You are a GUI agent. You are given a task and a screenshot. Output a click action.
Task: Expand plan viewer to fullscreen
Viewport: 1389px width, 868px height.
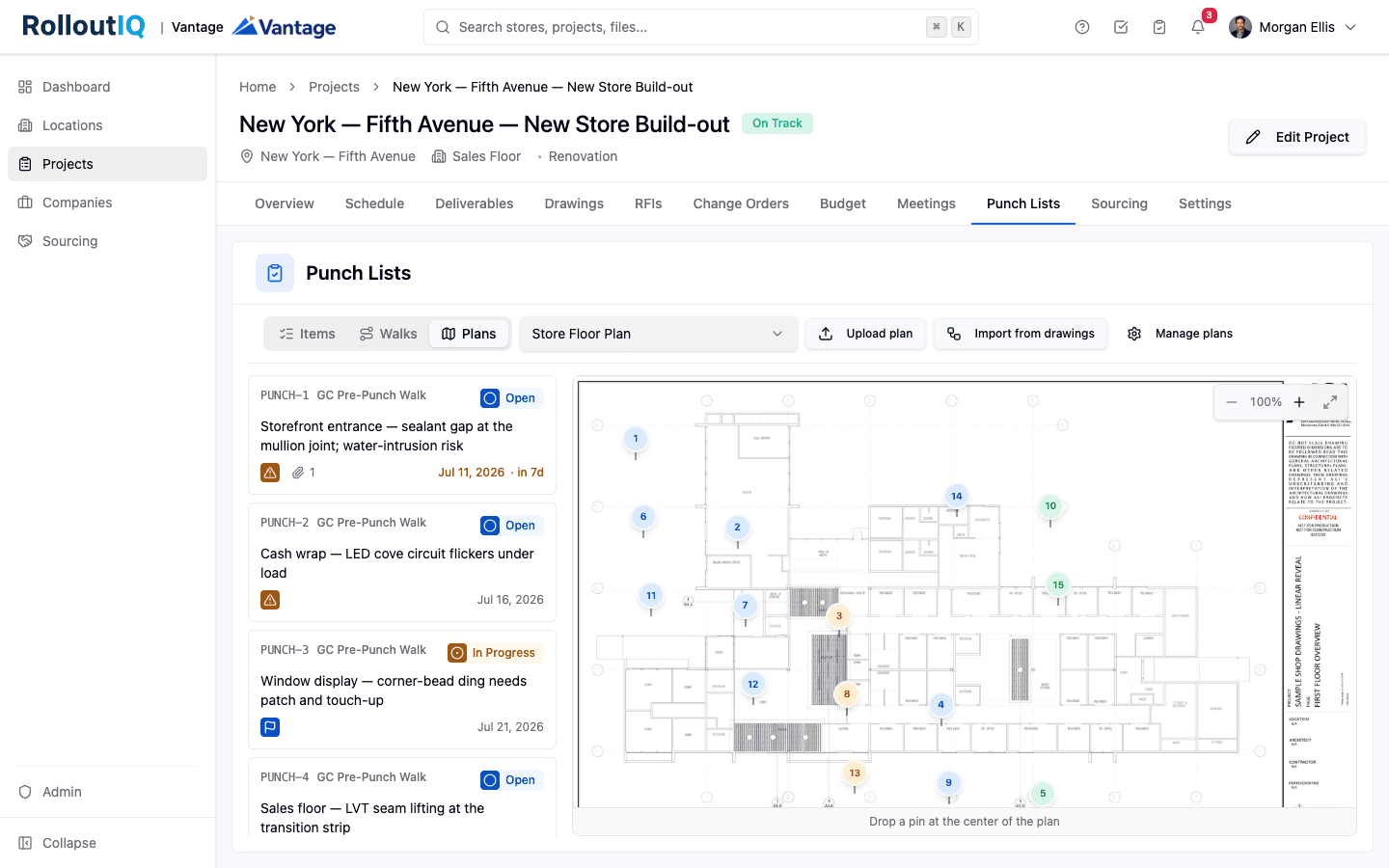1329,402
